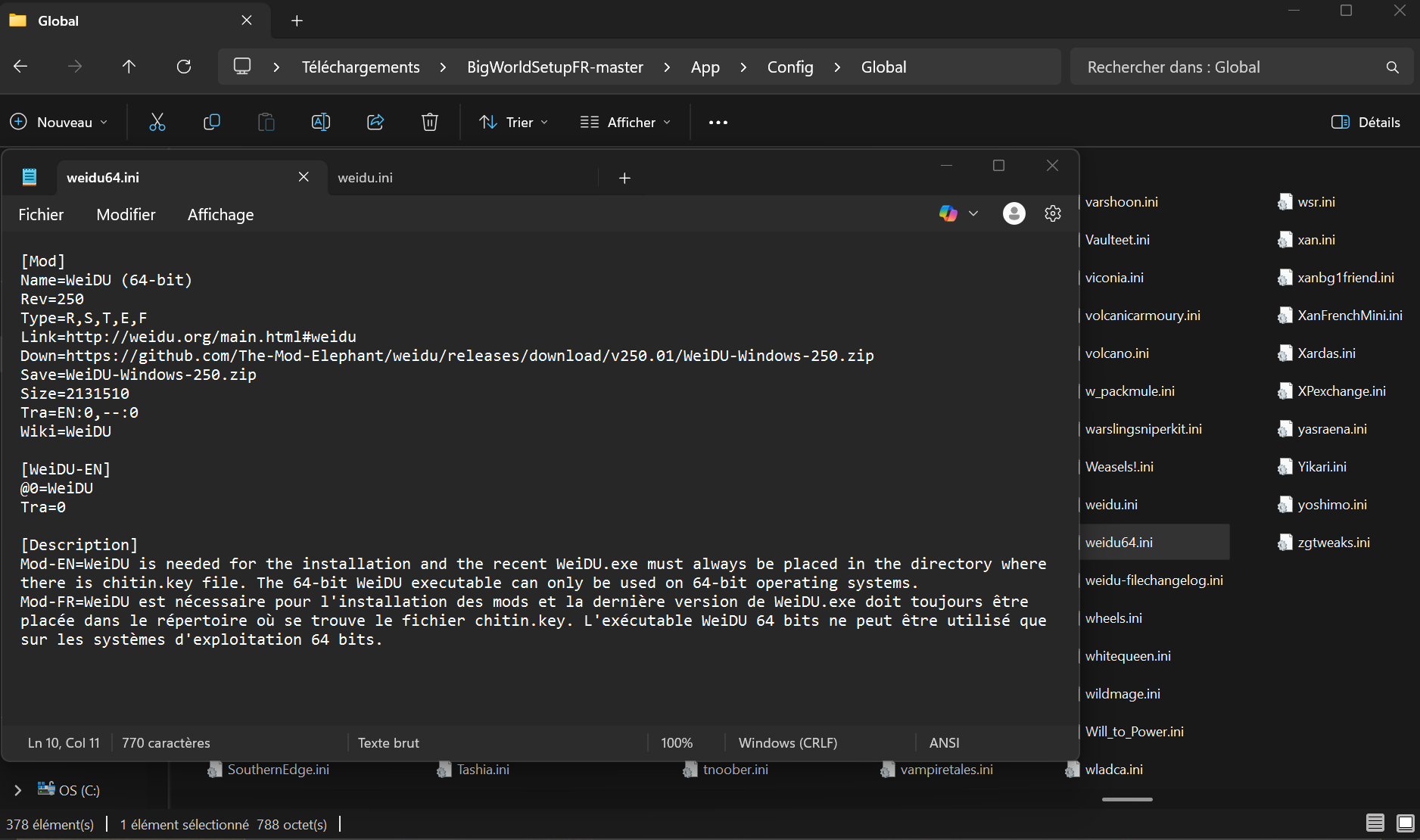Viewport: 1420px width, 840px height.
Task: Select the wsr.ini file icon
Action: coord(1285,202)
